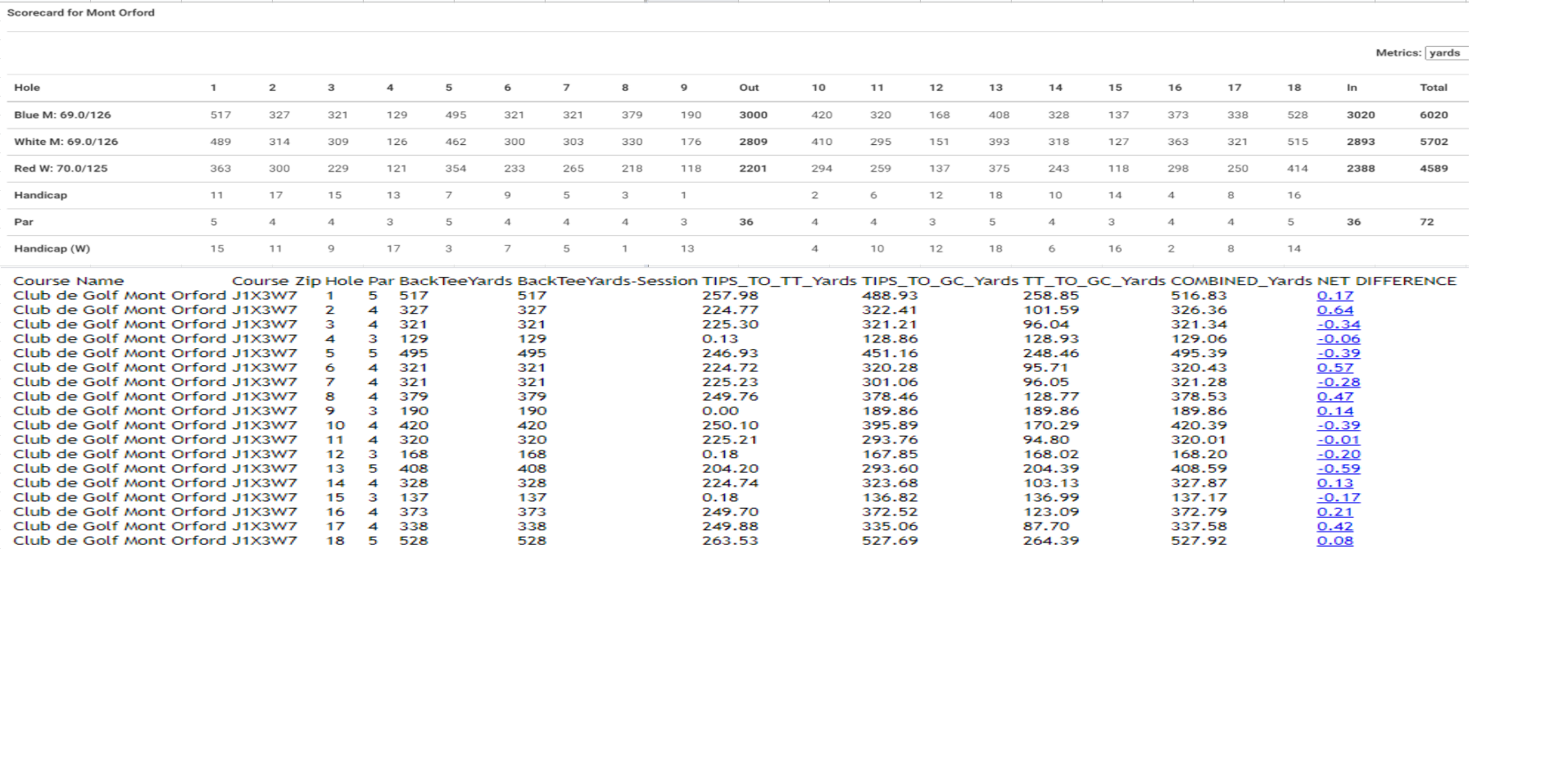Click the TT_TO_GC value 87.70
Viewport: 1568px width, 766px height.
point(1046,526)
